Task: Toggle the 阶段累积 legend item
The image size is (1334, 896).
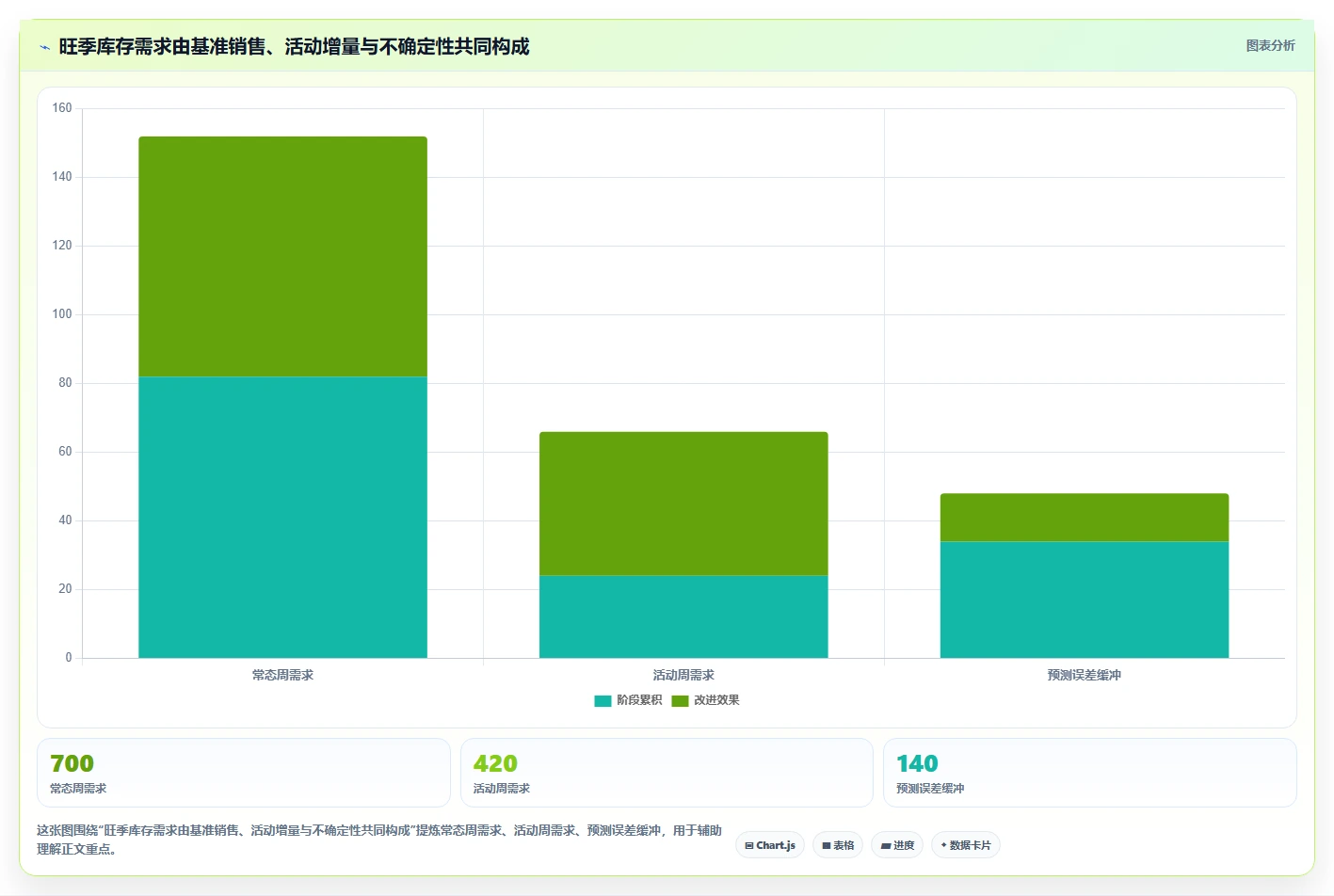Action: point(628,700)
